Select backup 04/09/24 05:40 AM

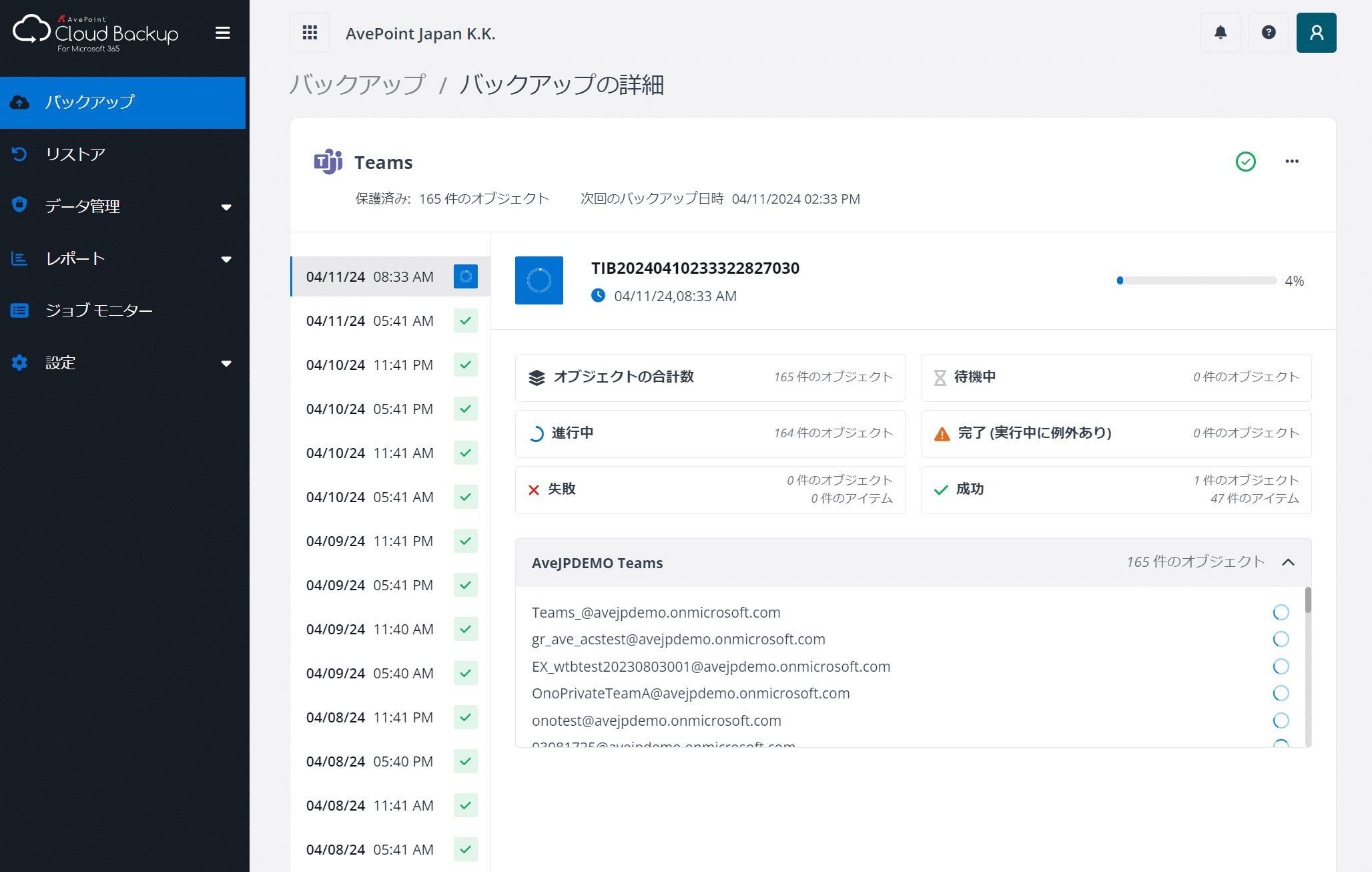[390, 673]
